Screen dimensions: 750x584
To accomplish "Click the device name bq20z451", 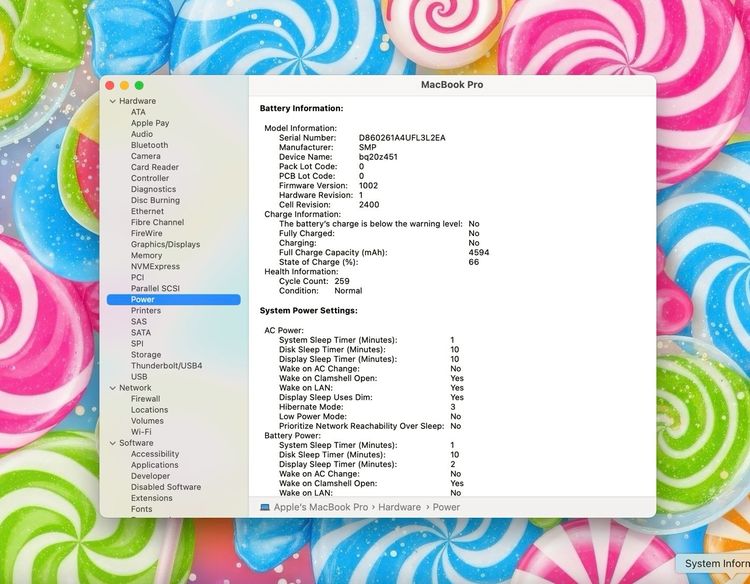I will pos(378,157).
